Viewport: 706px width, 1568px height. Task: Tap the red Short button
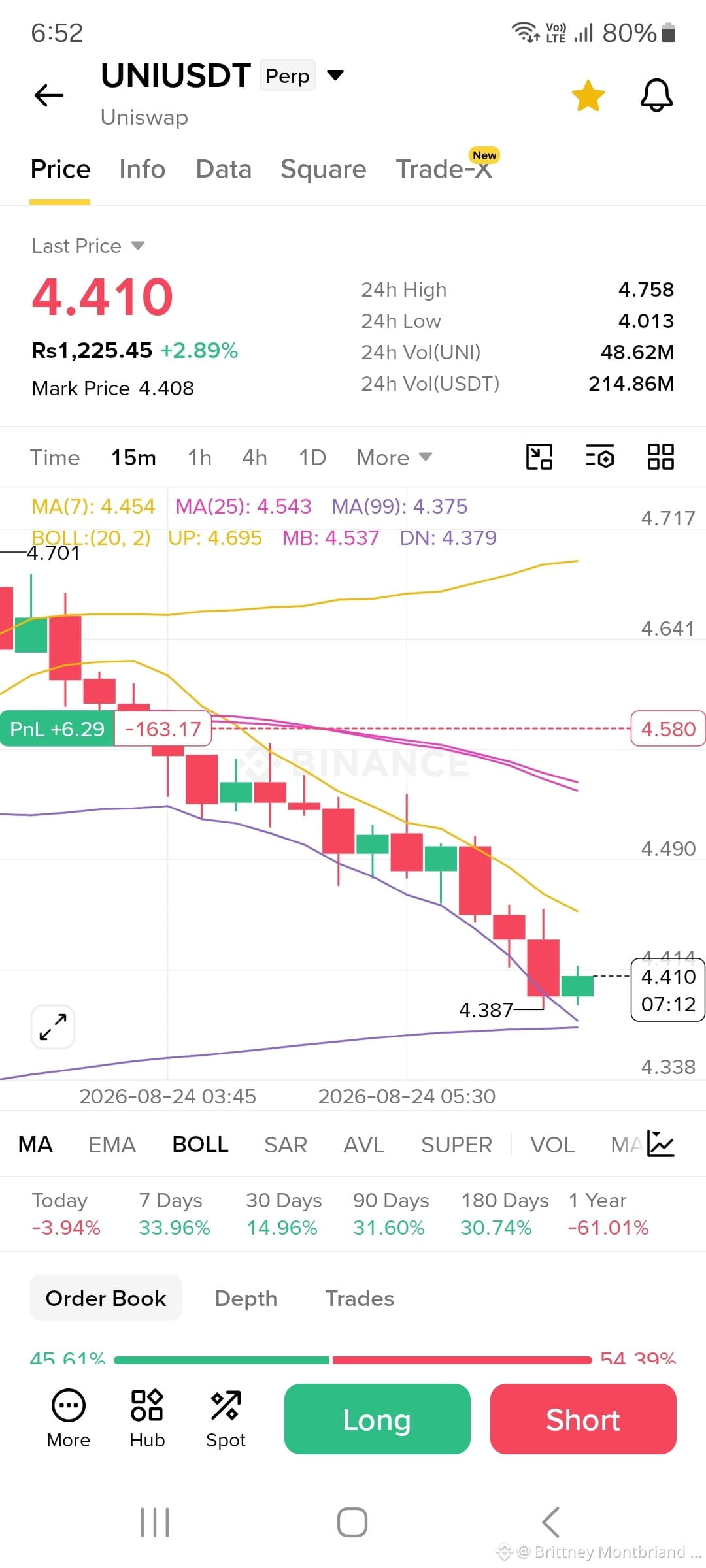[x=583, y=1419]
